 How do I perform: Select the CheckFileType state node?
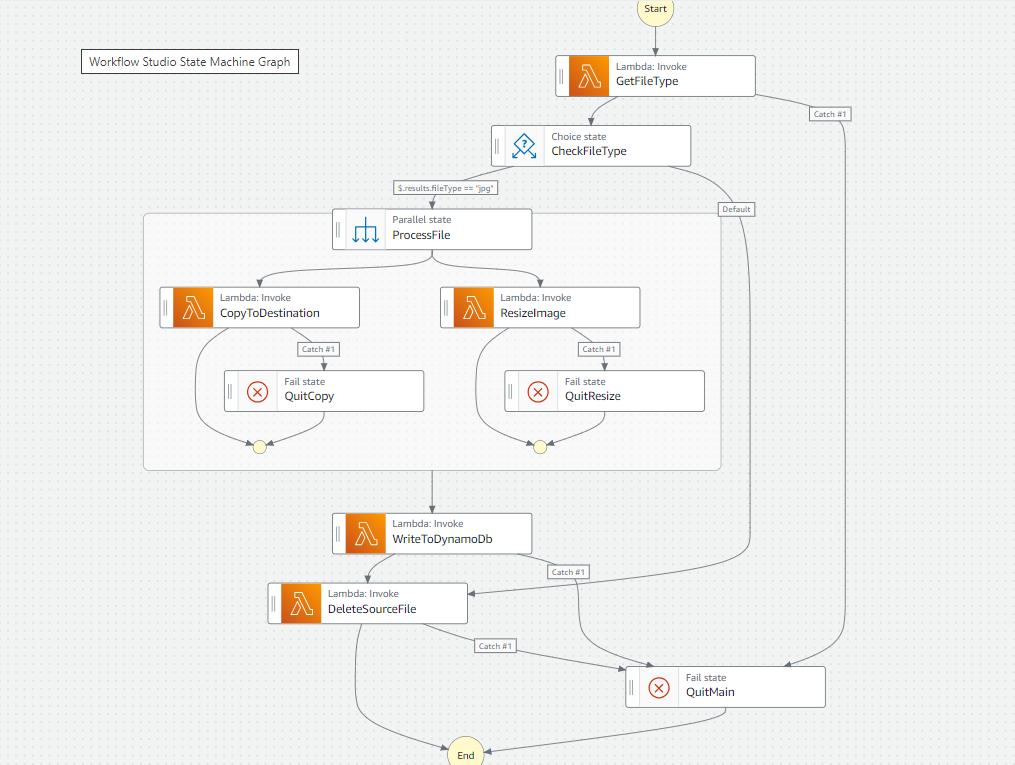tap(590, 145)
